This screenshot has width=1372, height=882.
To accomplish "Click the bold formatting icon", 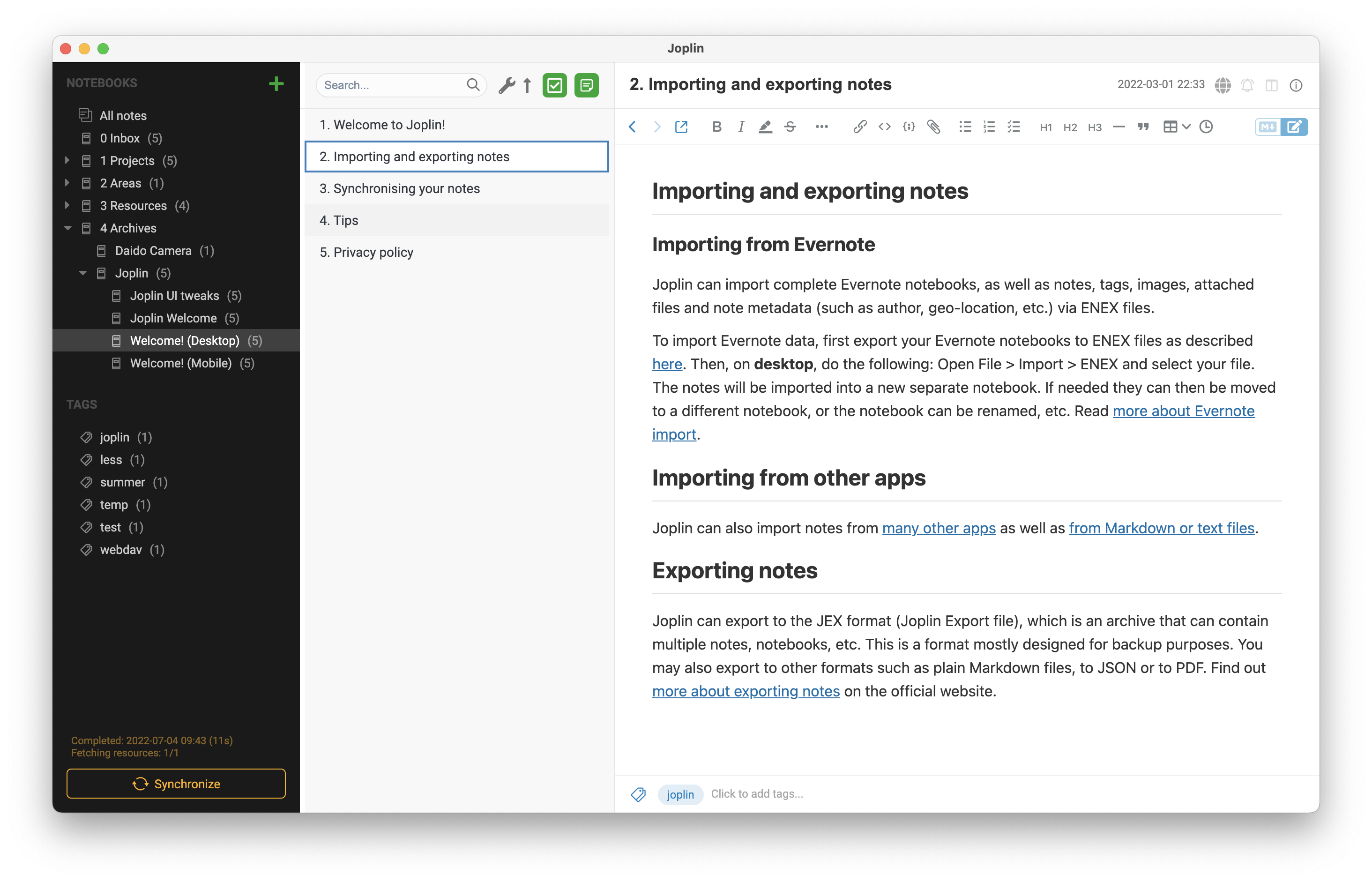I will [717, 126].
